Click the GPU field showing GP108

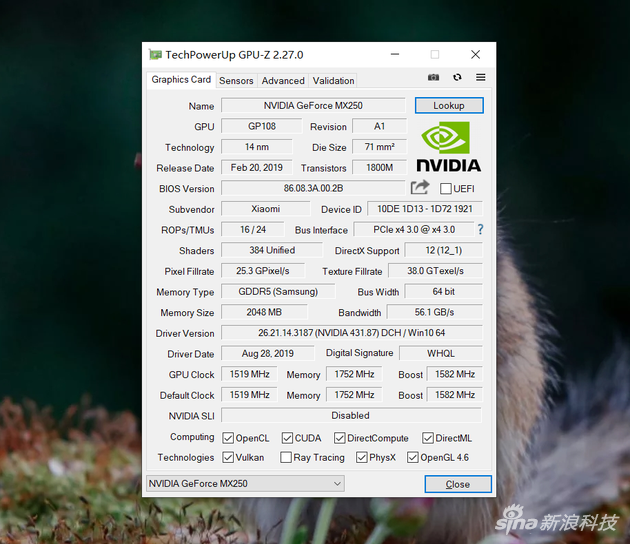(x=262, y=126)
